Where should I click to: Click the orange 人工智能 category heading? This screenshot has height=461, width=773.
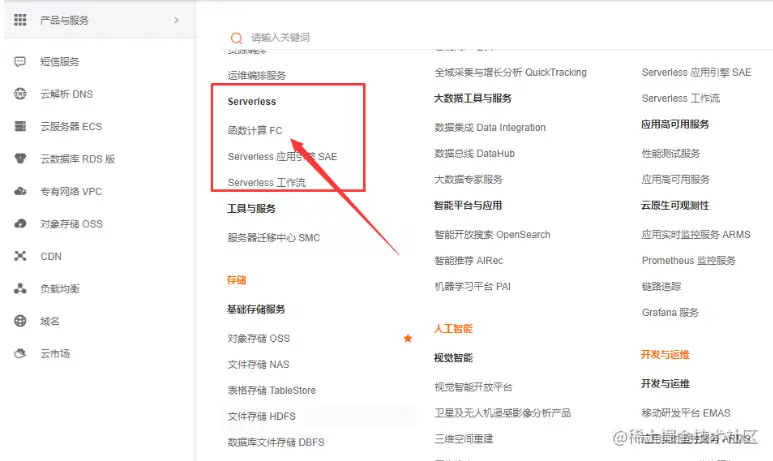(454, 328)
